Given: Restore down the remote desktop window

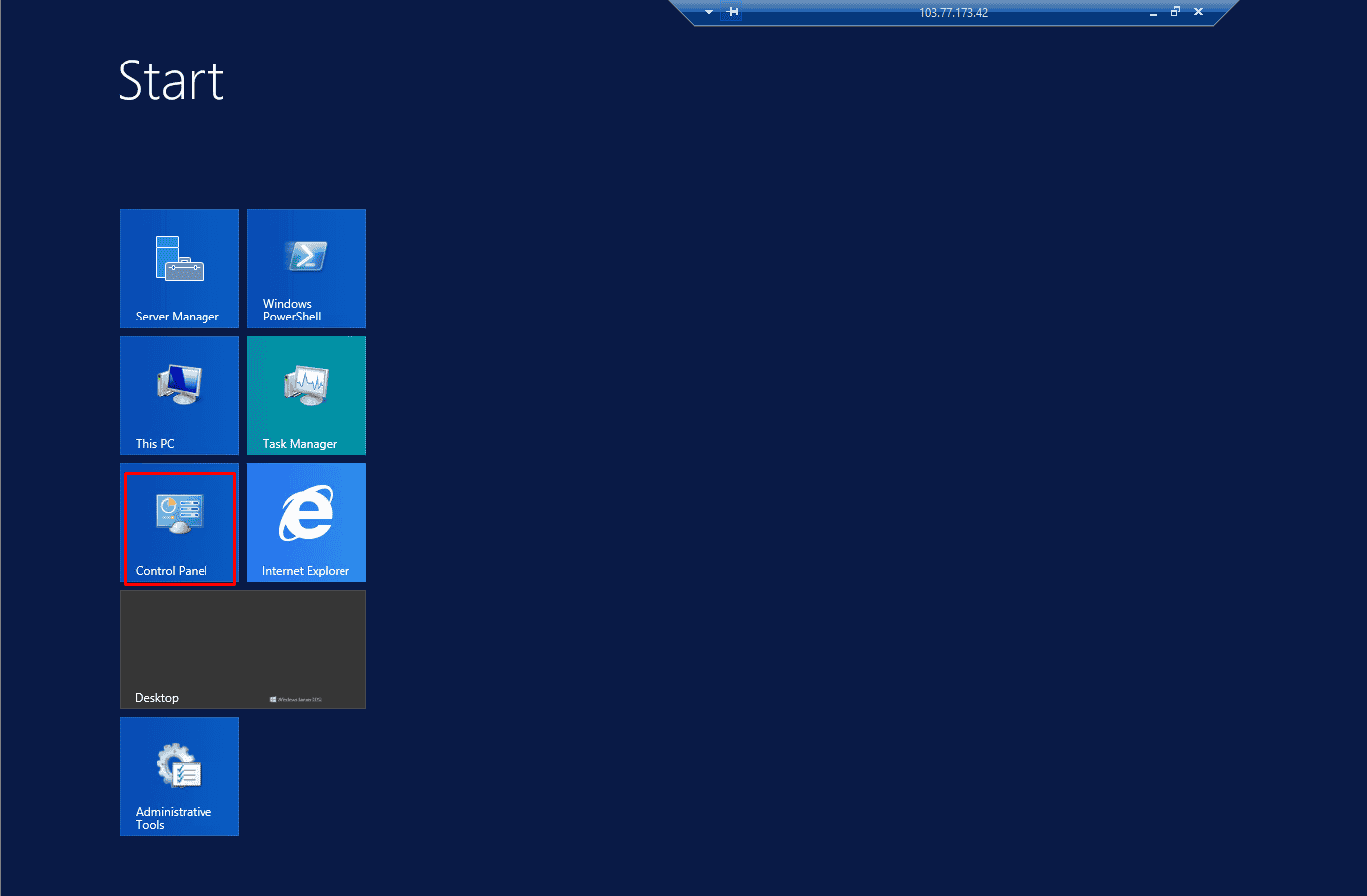Looking at the screenshot, I should [1175, 12].
